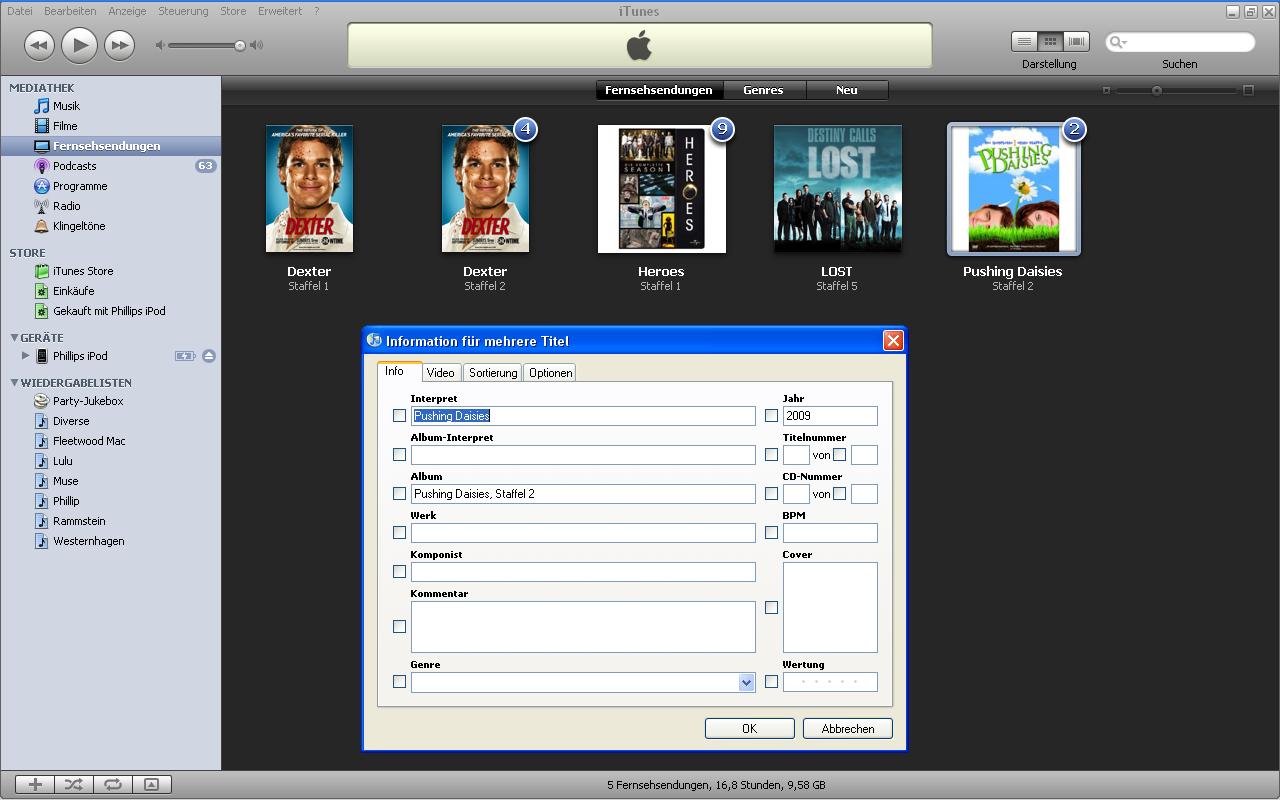The height and width of the screenshot is (800, 1280).
Task: Switch to the Optionen tab
Action: tap(551, 373)
